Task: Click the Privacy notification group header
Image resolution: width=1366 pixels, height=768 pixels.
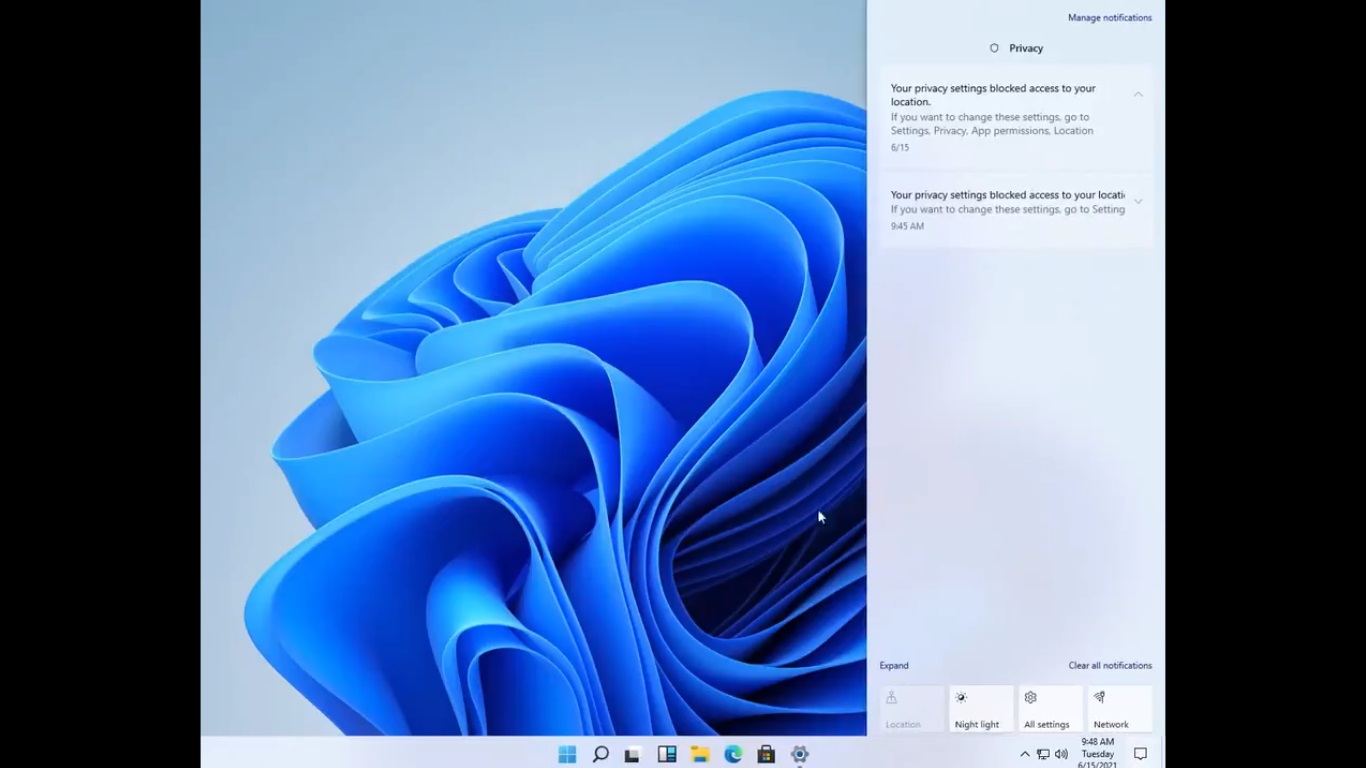Action: click(1016, 48)
